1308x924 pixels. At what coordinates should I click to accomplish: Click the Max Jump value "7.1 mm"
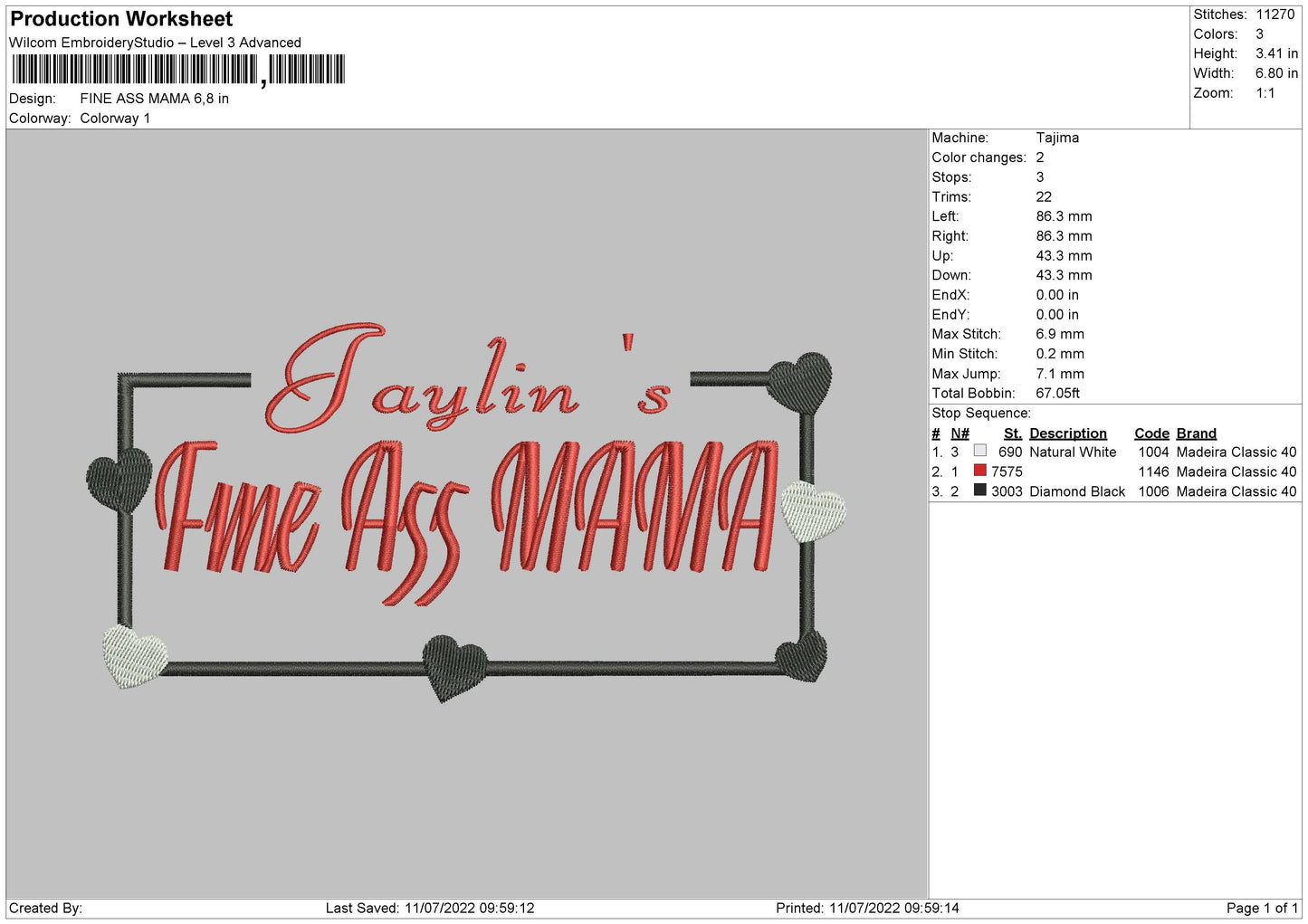(1060, 374)
